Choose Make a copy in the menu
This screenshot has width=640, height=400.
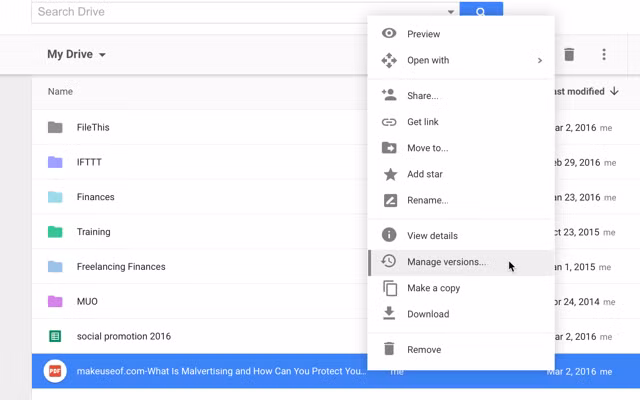click(433, 288)
